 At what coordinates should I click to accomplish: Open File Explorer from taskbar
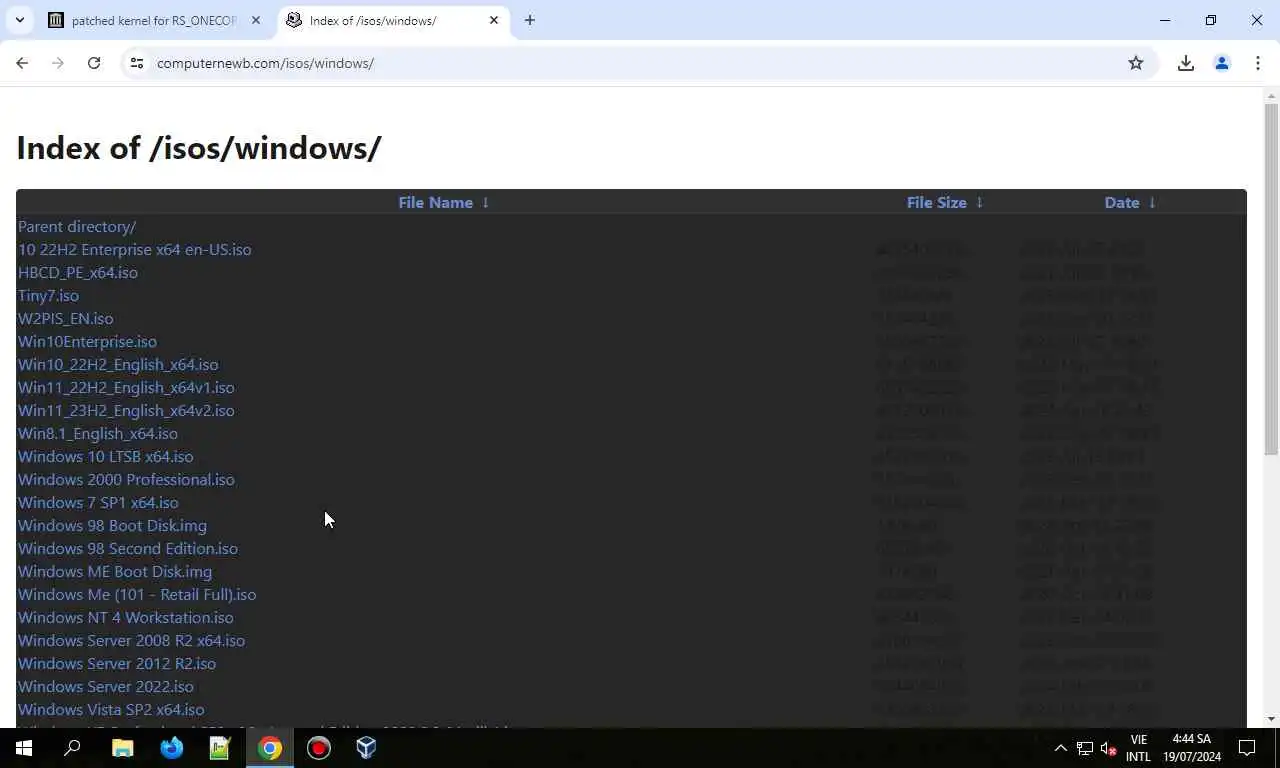122,748
